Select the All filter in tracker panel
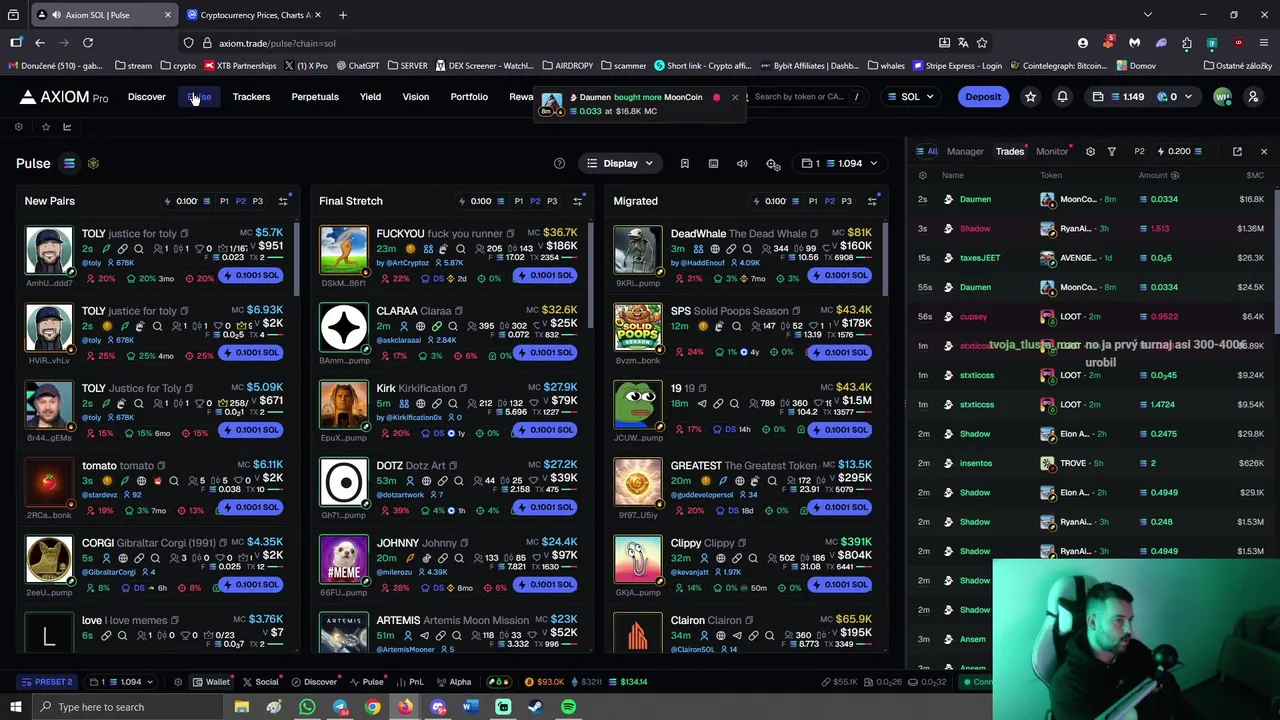This screenshot has height=720, width=1280. (927, 151)
